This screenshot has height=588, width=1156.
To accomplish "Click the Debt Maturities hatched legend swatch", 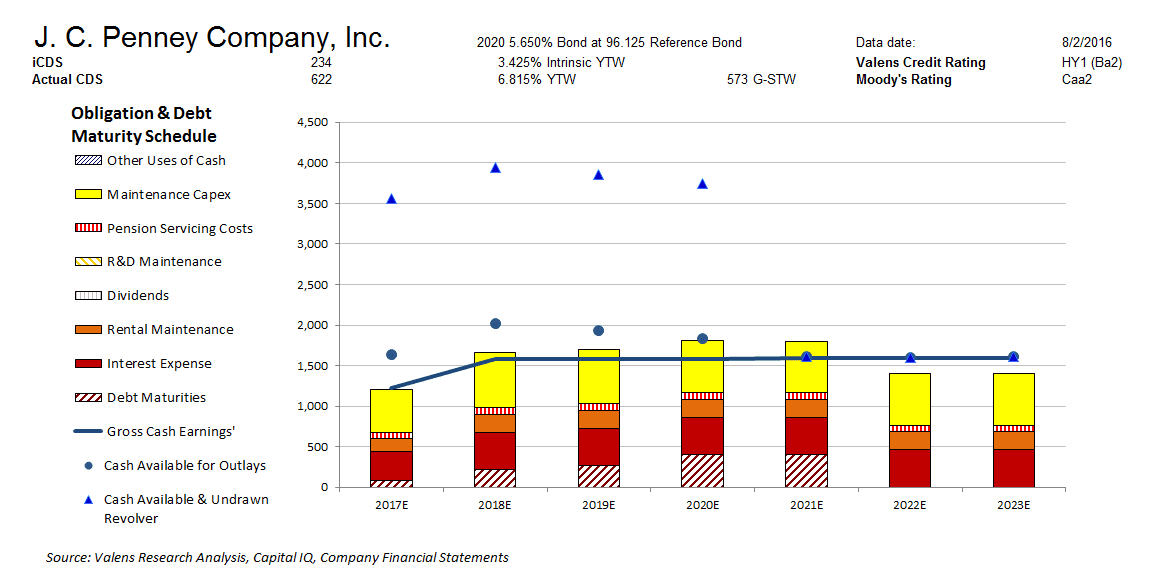I will coord(88,397).
